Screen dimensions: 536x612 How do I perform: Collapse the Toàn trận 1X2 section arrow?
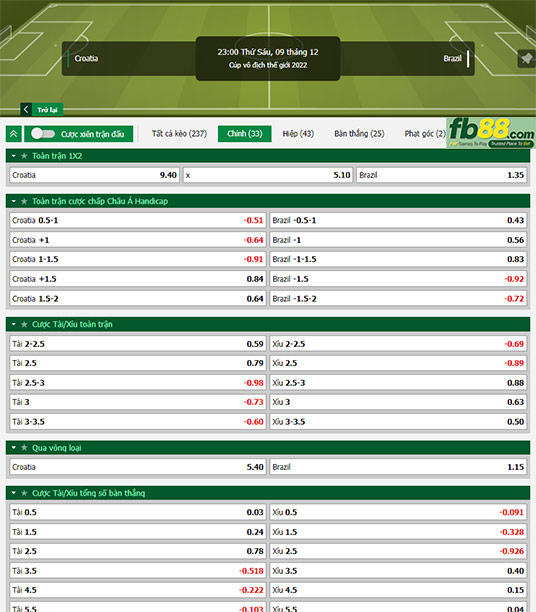tap(14, 156)
